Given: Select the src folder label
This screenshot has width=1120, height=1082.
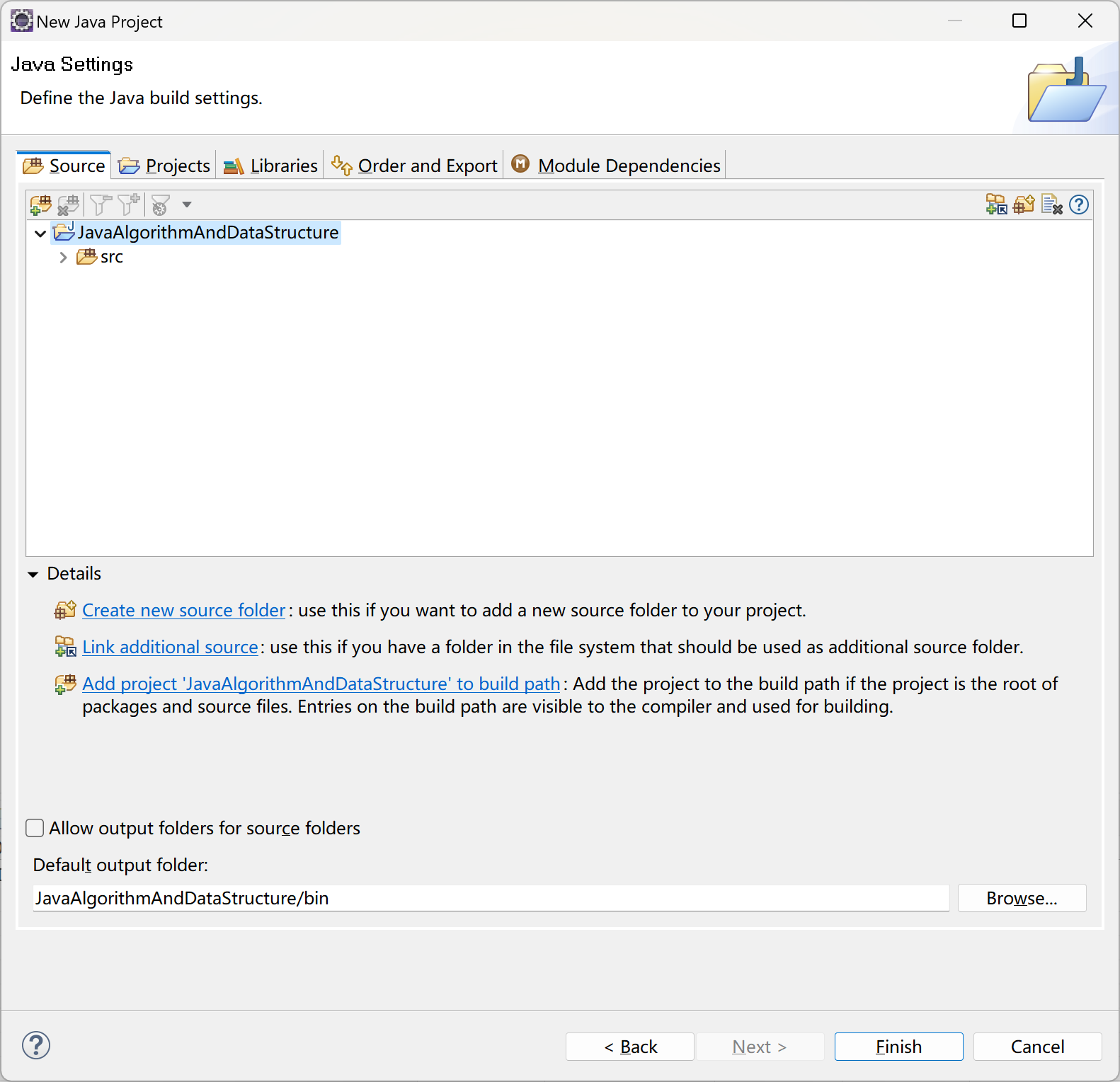Looking at the screenshot, I should pyautogui.click(x=112, y=257).
